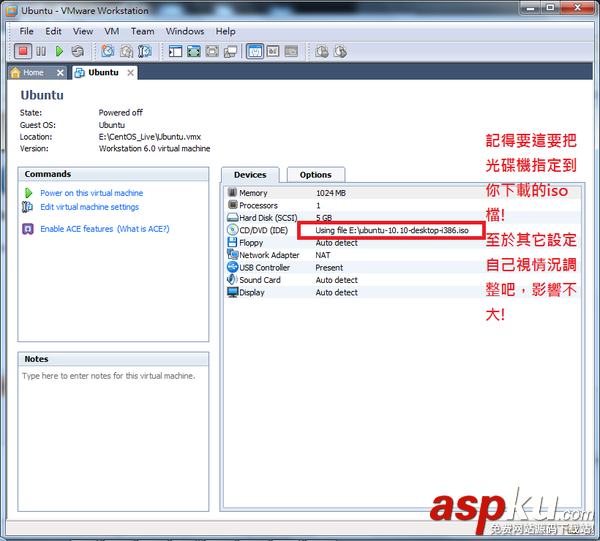The width and height of the screenshot is (600, 541).
Task: Open the VM menu
Action: (112, 31)
